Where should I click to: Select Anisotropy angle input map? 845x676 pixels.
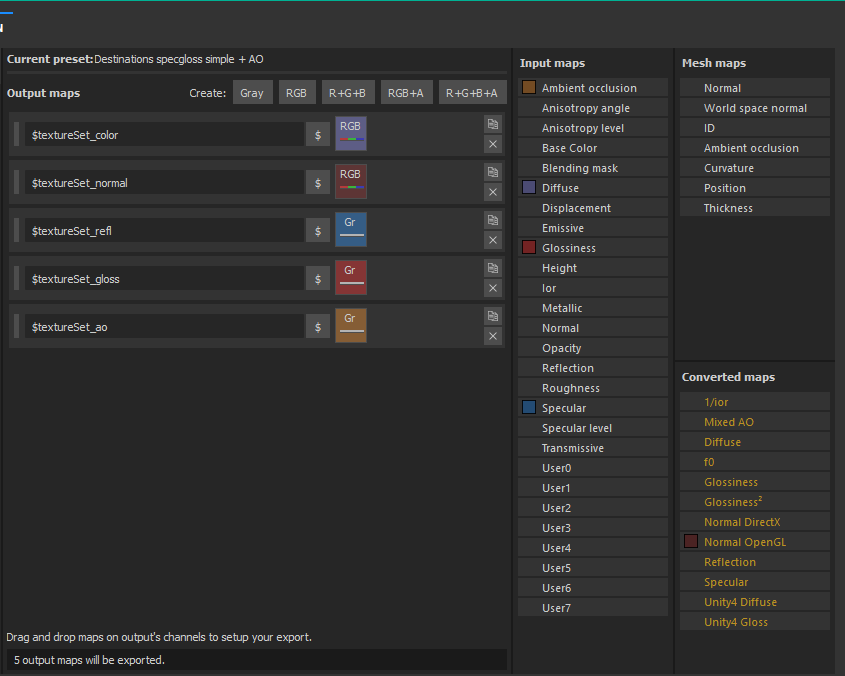pos(593,107)
